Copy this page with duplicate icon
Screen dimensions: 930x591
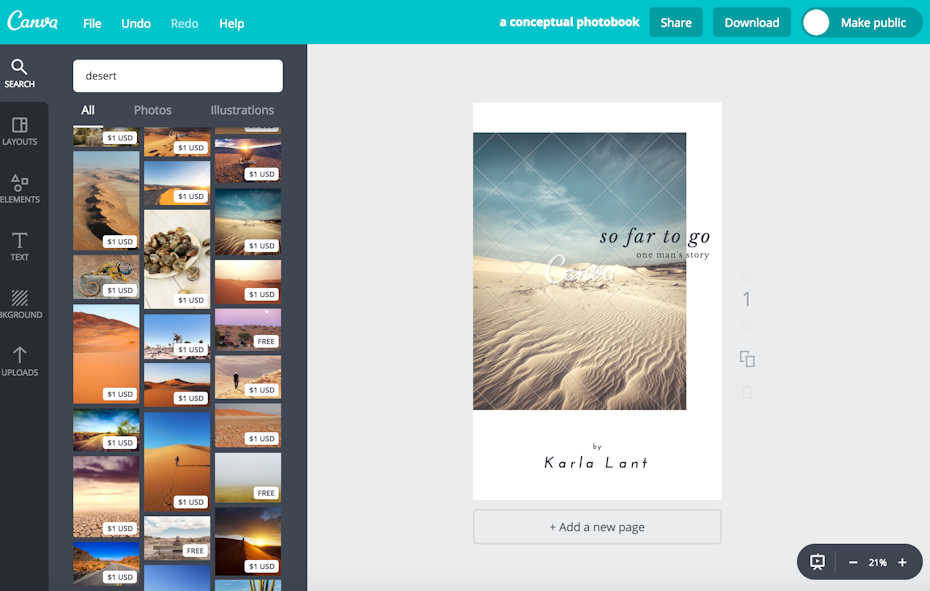pos(747,359)
